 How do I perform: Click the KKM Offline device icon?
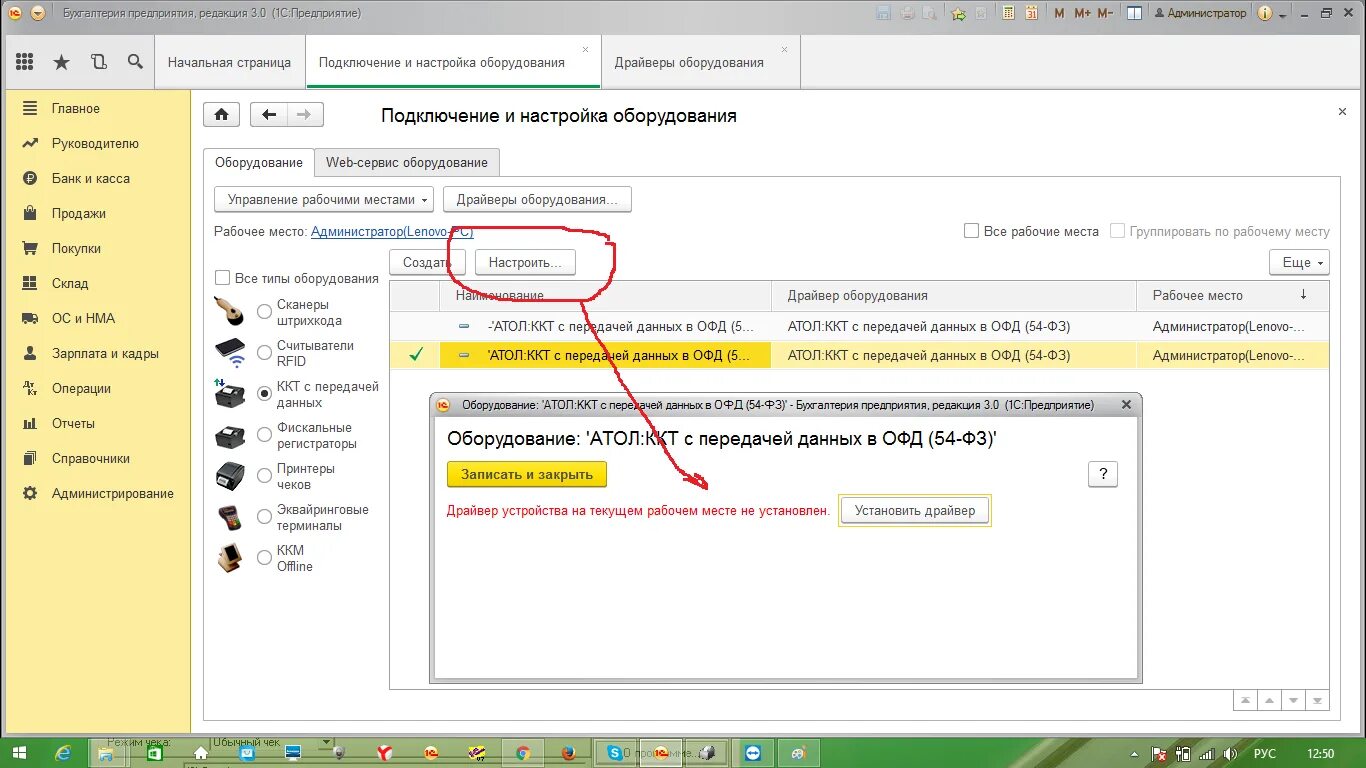(x=230, y=557)
